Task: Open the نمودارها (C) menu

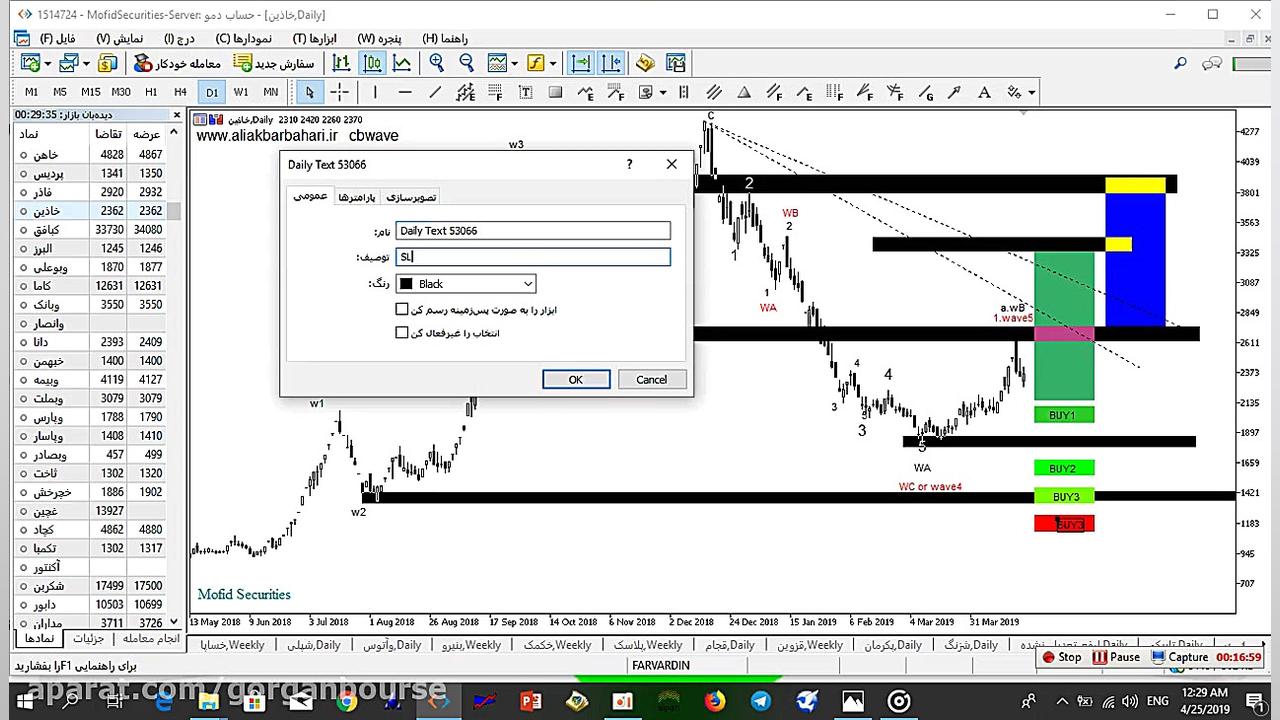Action: [243, 38]
